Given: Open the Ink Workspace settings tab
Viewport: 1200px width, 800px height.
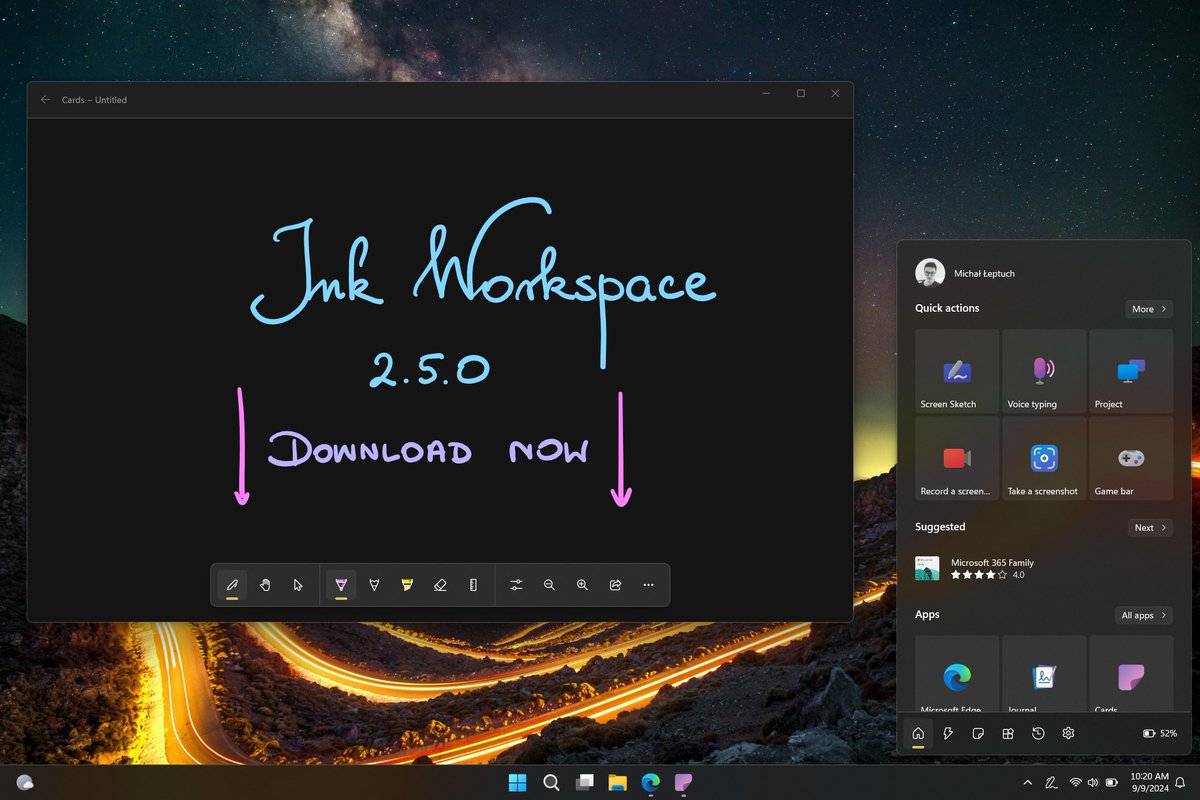Looking at the screenshot, I should [1068, 734].
